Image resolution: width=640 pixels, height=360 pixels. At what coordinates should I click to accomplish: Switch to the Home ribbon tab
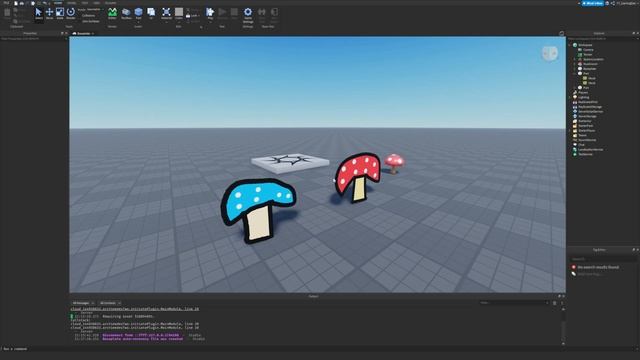coord(58,3)
